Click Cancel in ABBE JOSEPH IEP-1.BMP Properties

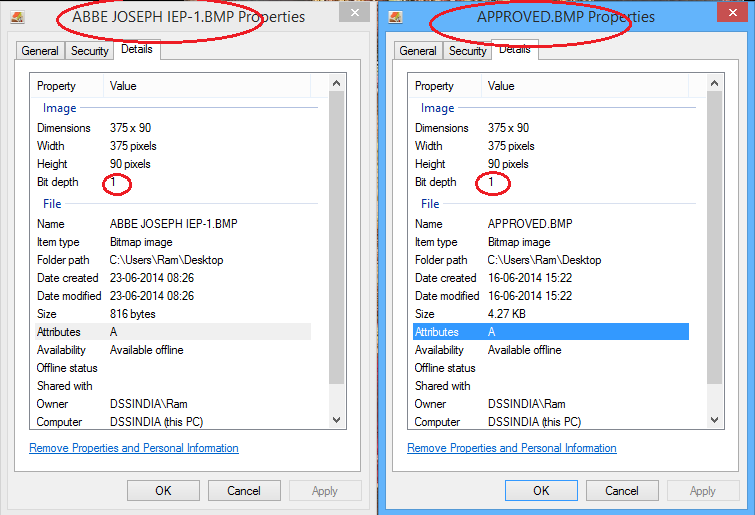(x=244, y=490)
